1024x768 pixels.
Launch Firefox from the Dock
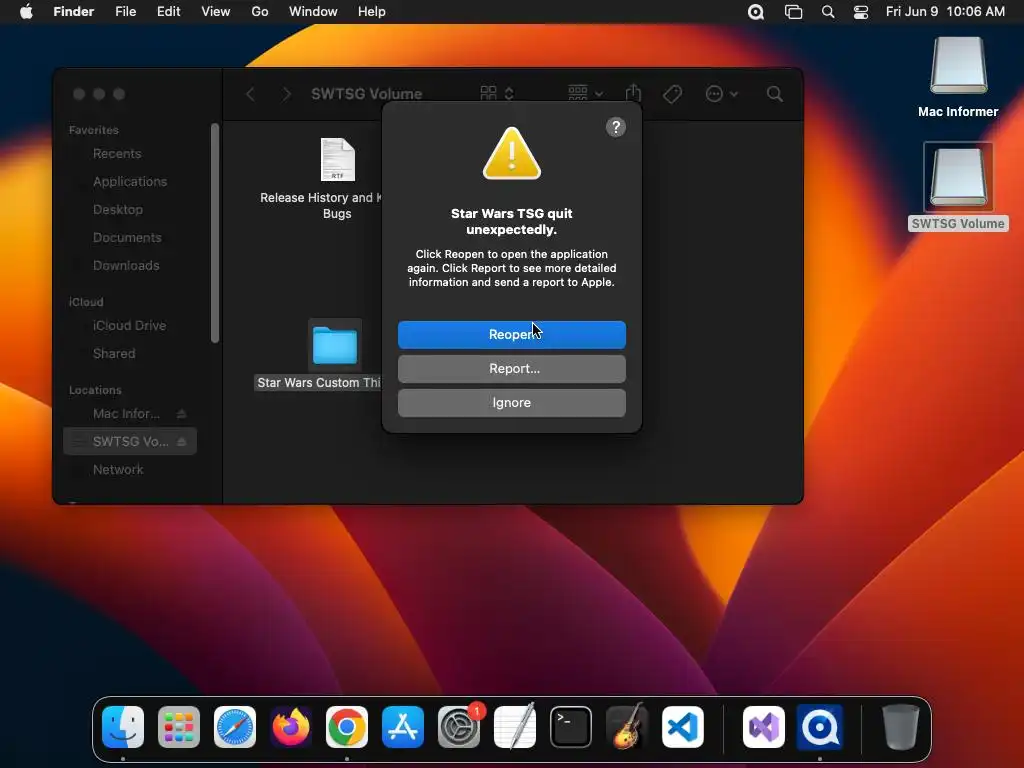291,727
